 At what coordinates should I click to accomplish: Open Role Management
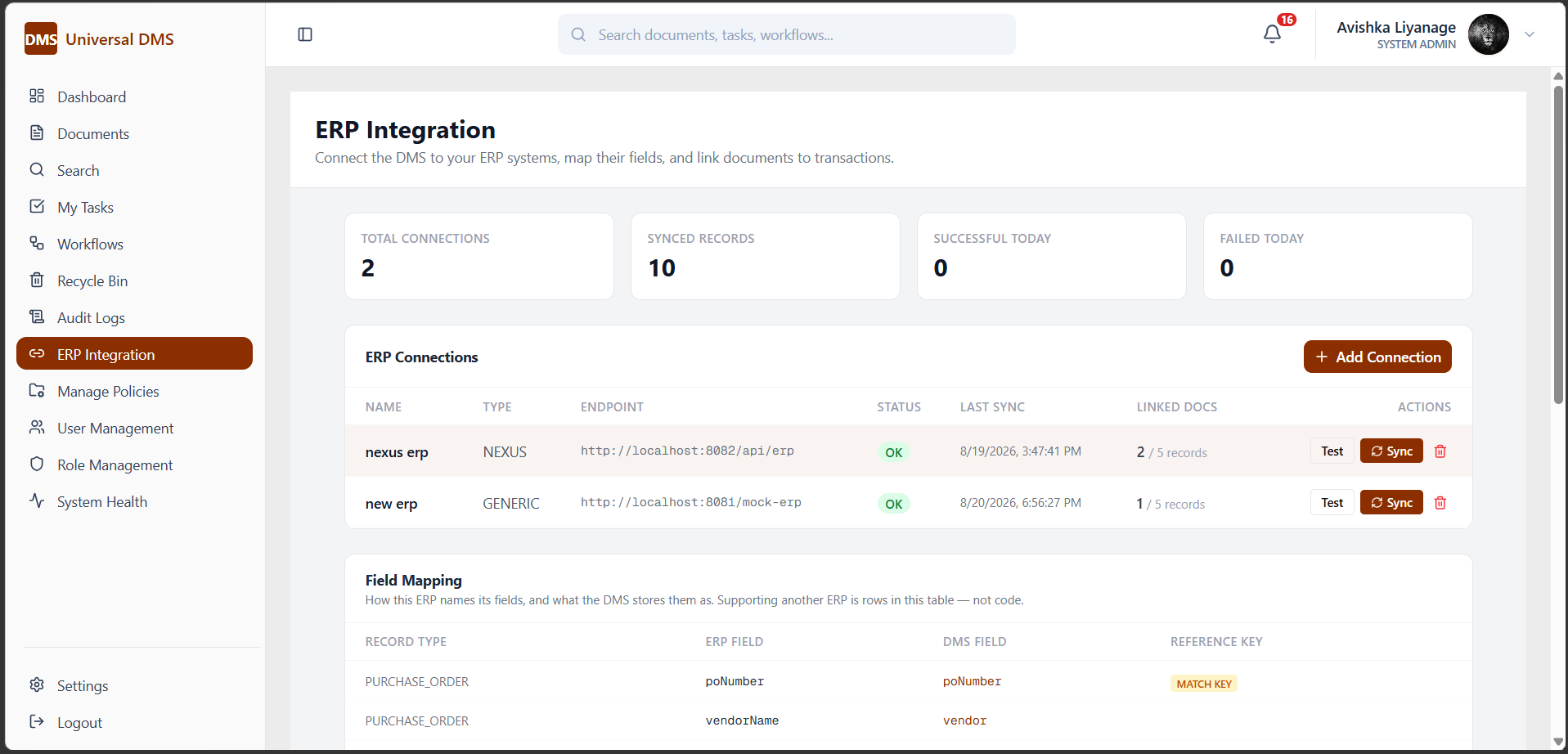click(134, 465)
